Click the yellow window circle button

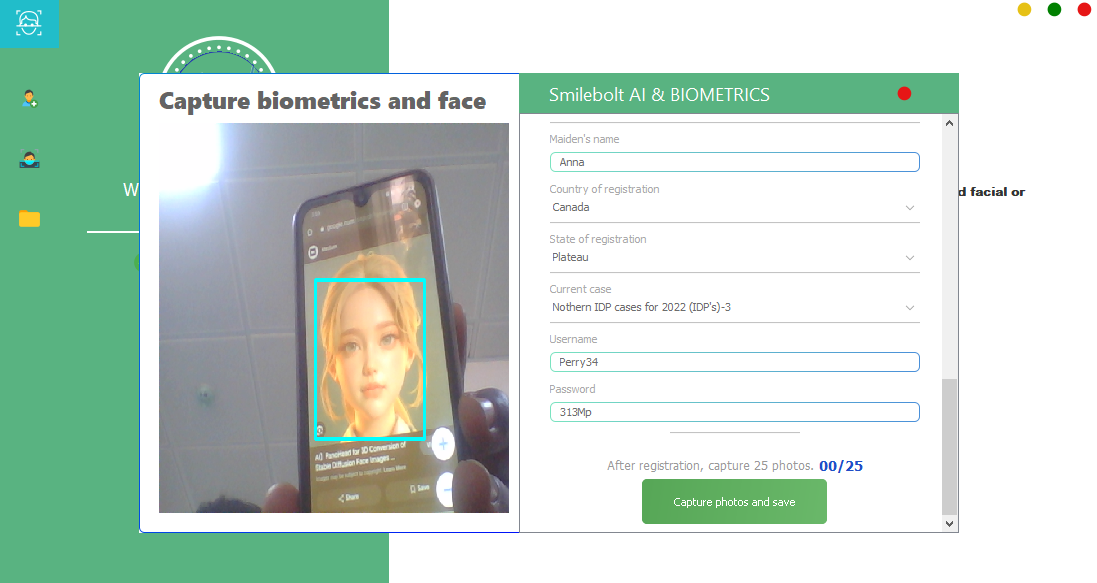[1024, 9]
